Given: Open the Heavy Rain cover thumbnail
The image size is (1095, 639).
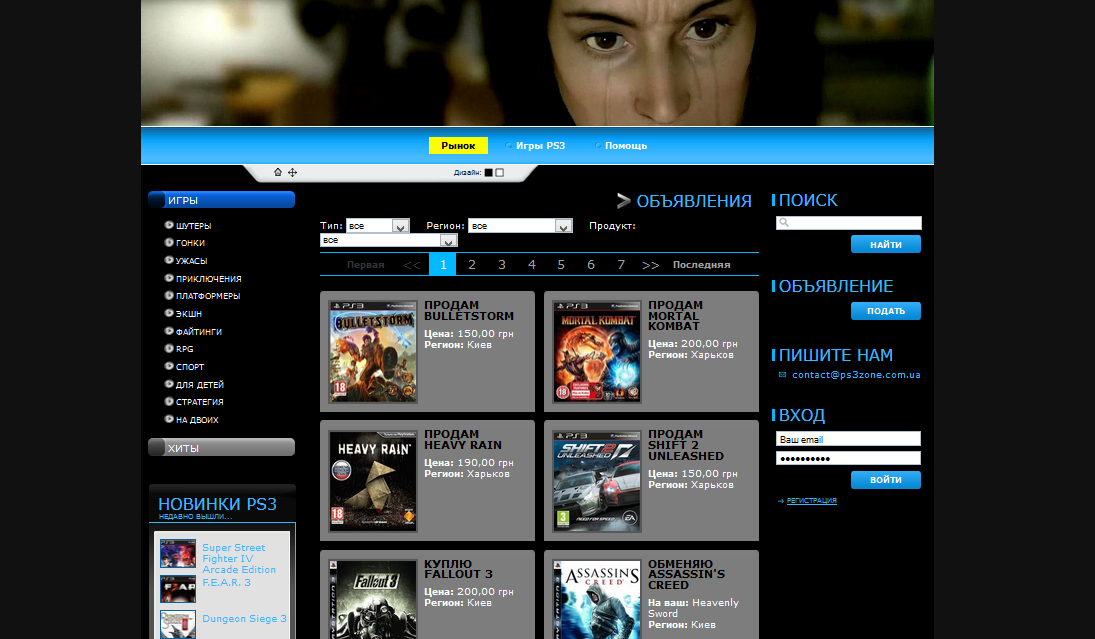Looking at the screenshot, I should pos(373,481).
